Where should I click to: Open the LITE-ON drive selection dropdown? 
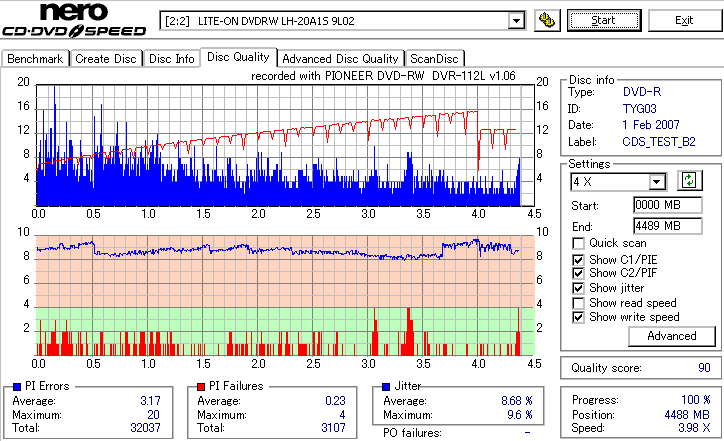516,21
